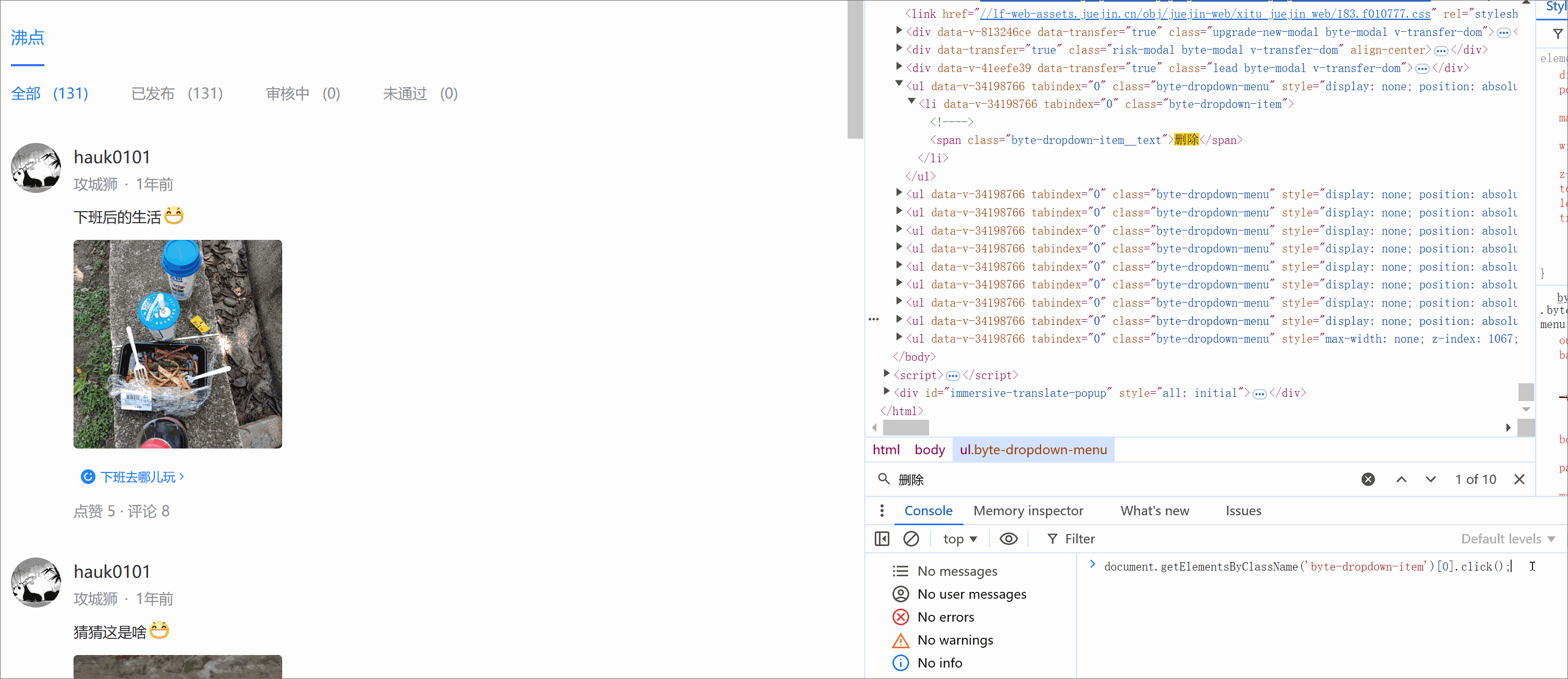This screenshot has height=679, width=1568.
Task: Clear the 删除 search query with the X icon
Action: (x=1368, y=479)
